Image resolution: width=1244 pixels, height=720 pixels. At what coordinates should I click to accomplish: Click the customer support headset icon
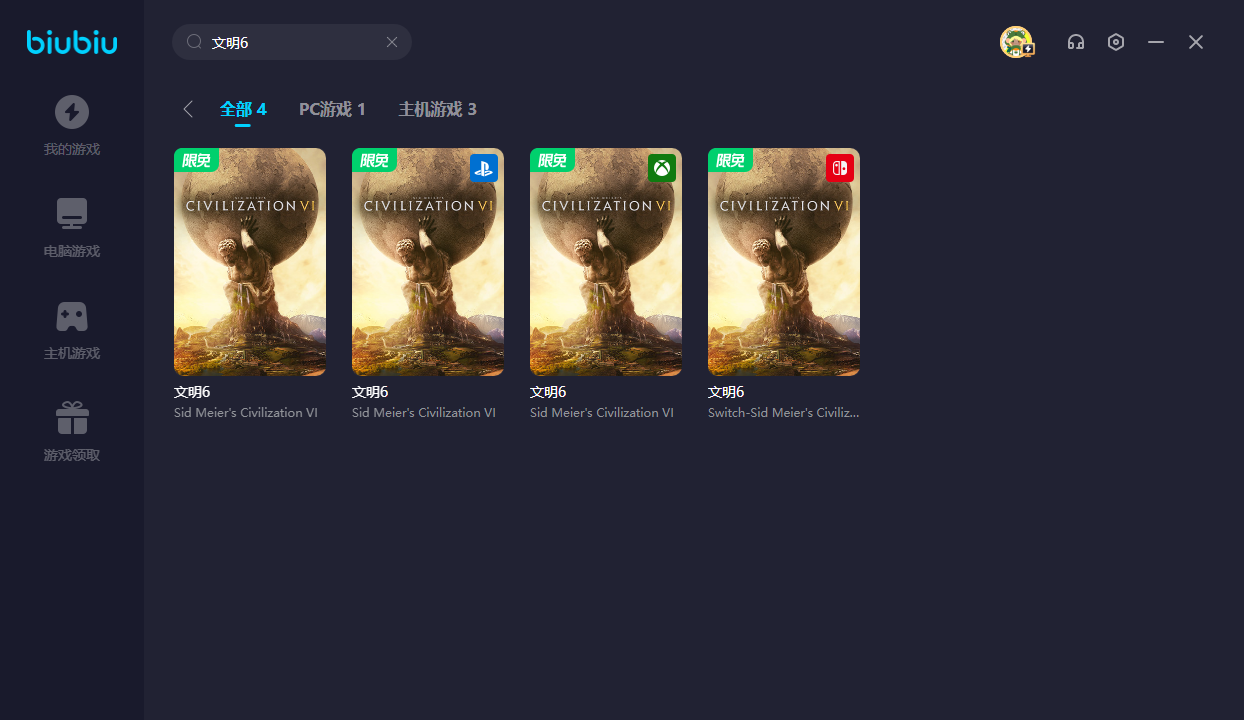pyautogui.click(x=1076, y=42)
